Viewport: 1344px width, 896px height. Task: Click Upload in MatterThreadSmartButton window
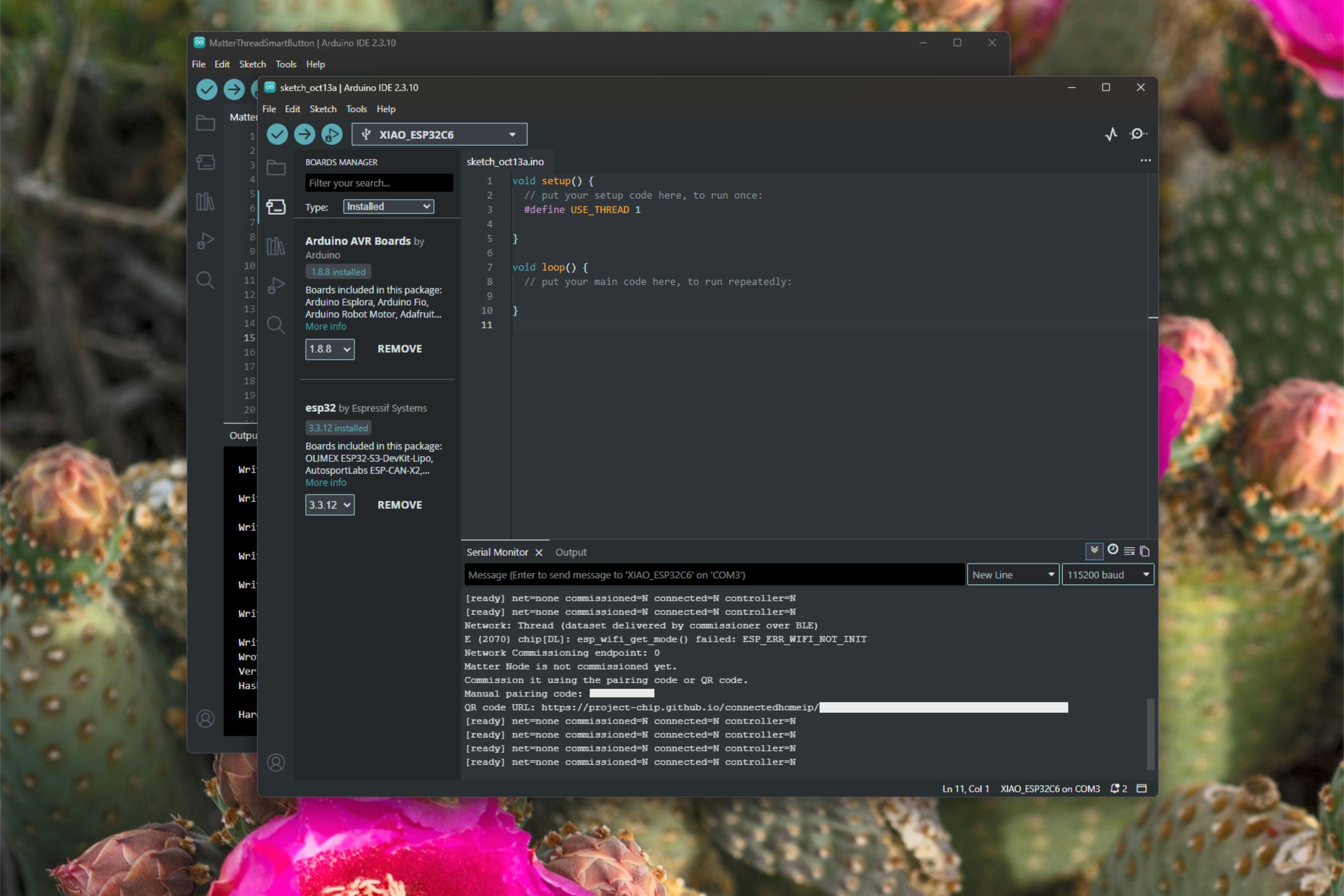pos(234,89)
